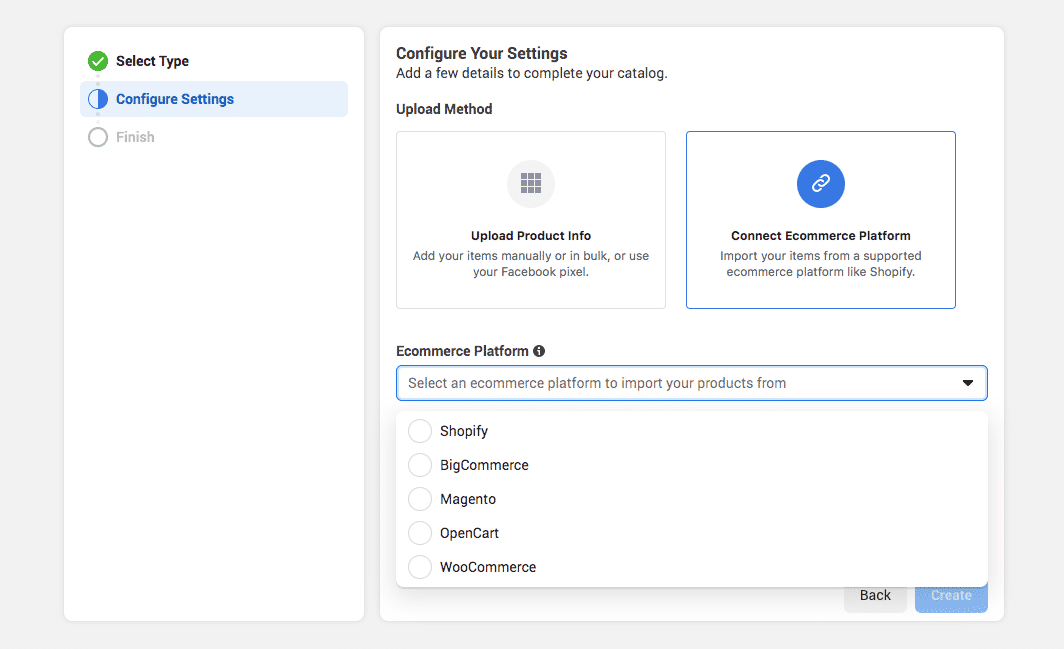Screen dimensions: 1064x649
Task: Open the Configure Settings step
Action: click(x=175, y=99)
